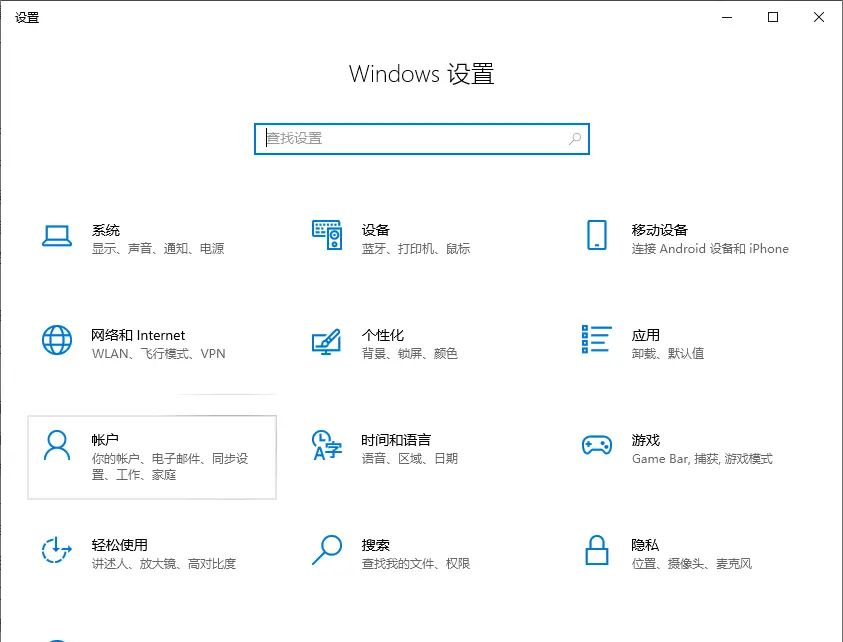
Task: Minimize the 设置 window
Action: point(727,17)
